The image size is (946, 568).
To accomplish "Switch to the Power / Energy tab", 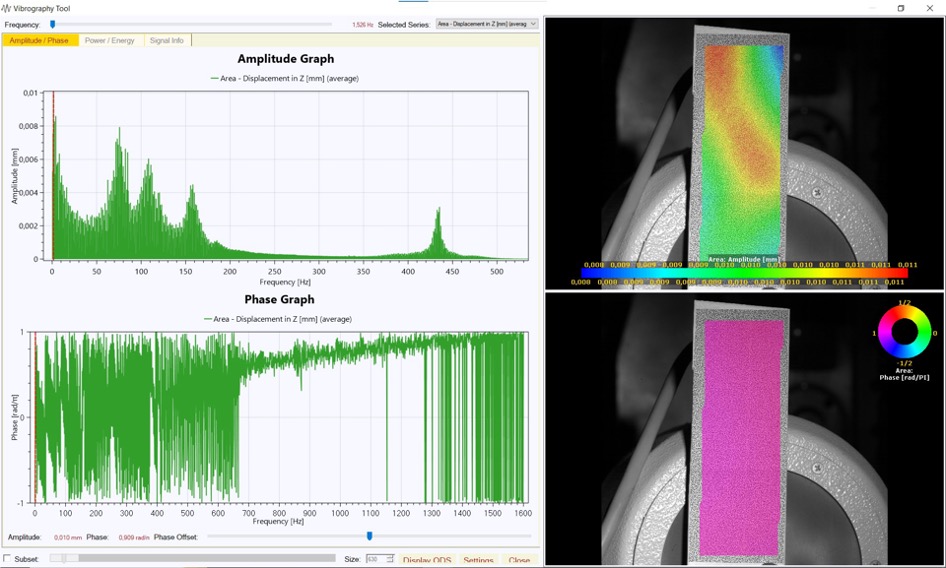I will [109, 40].
